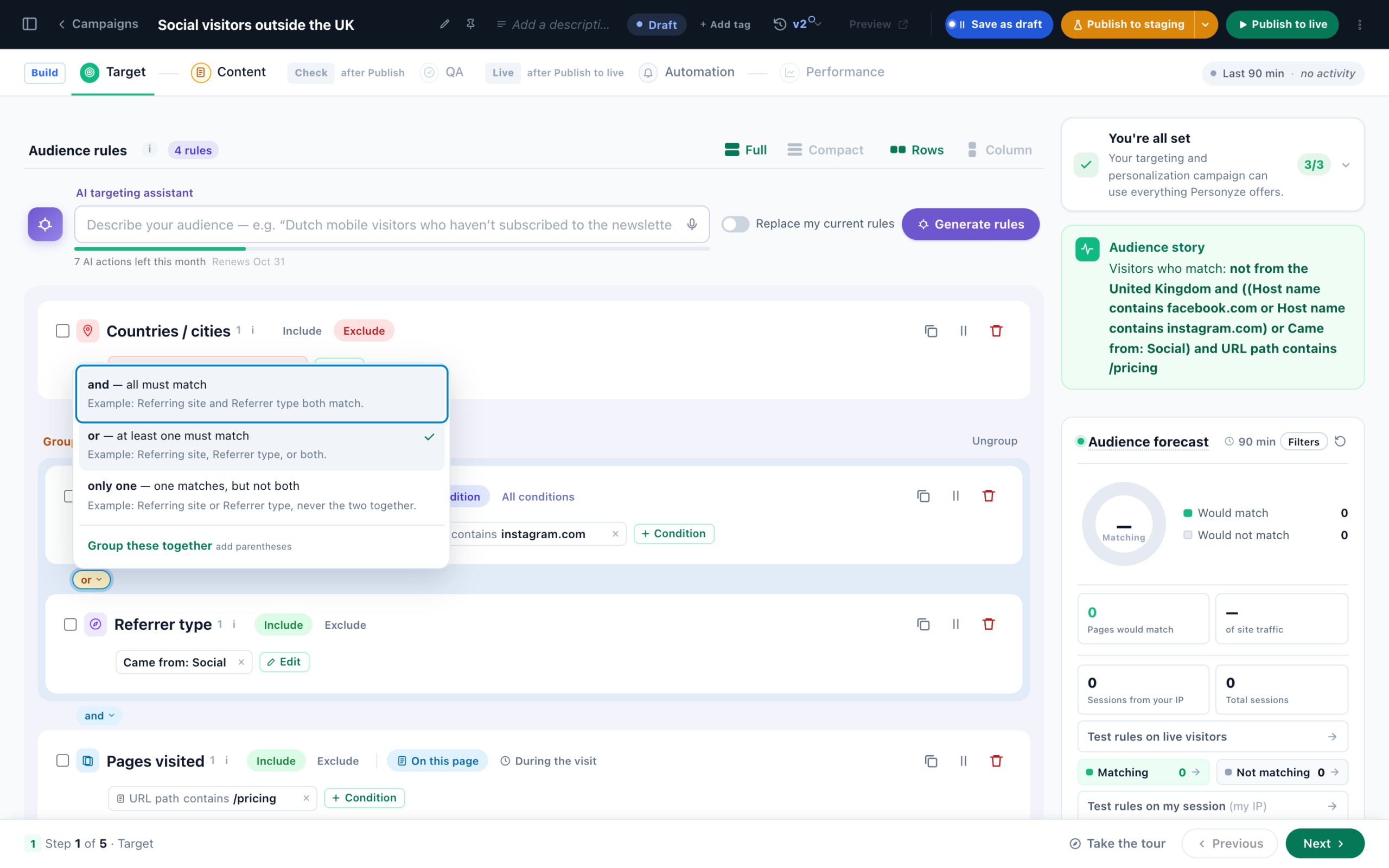1389x868 pixels.
Task: Click the audience description input field
Action: point(392,225)
